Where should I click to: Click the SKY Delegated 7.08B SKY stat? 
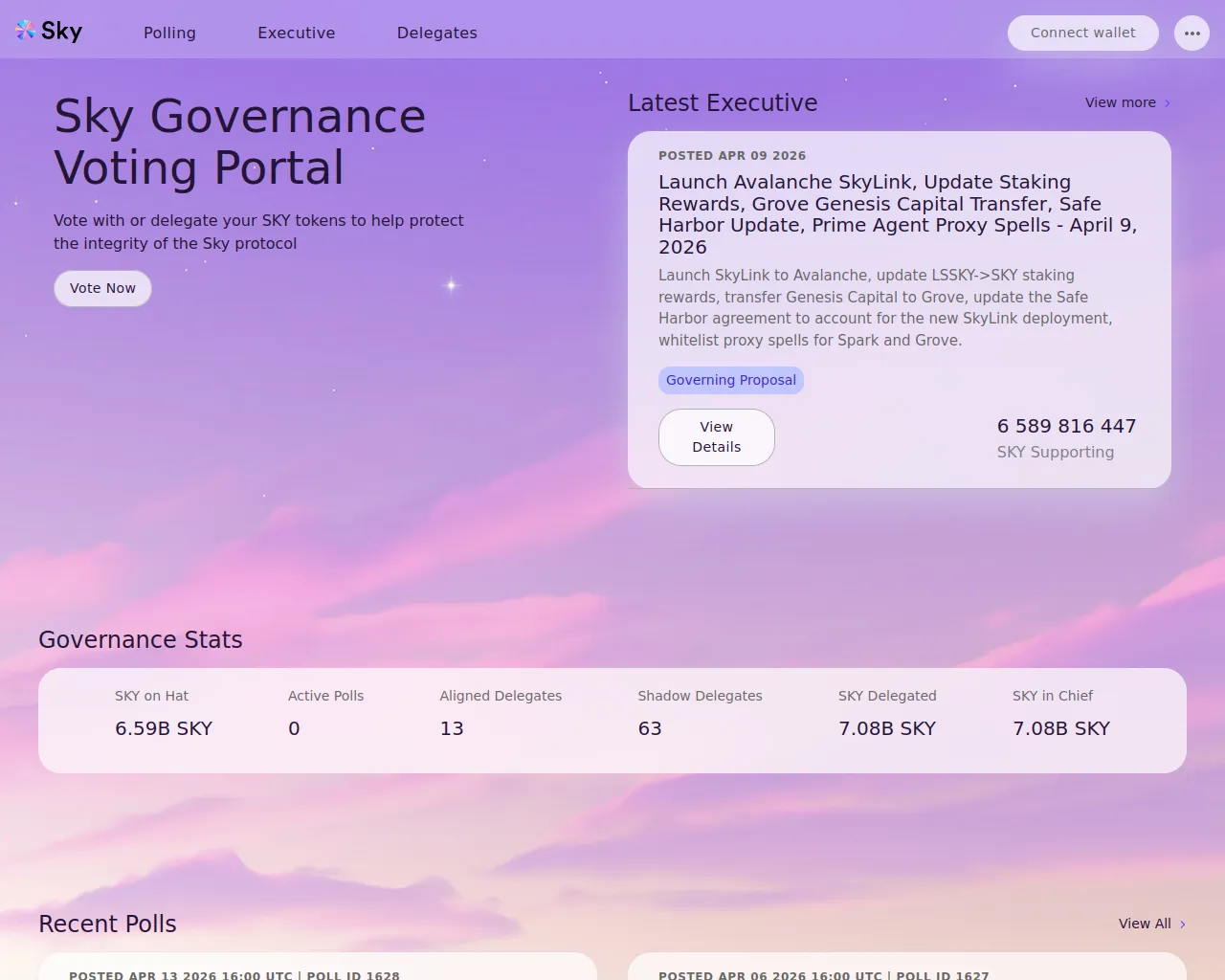click(x=887, y=715)
